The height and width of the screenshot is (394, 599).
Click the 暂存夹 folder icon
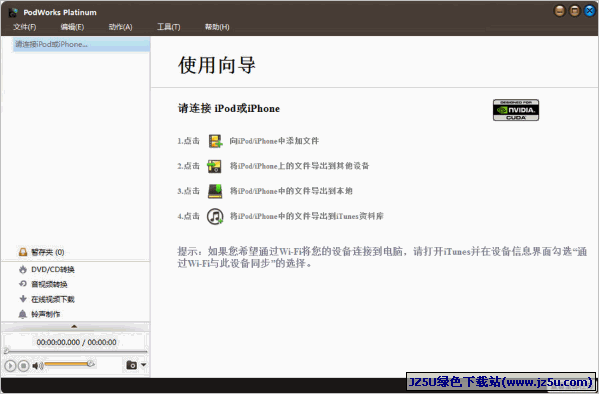(23, 252)
